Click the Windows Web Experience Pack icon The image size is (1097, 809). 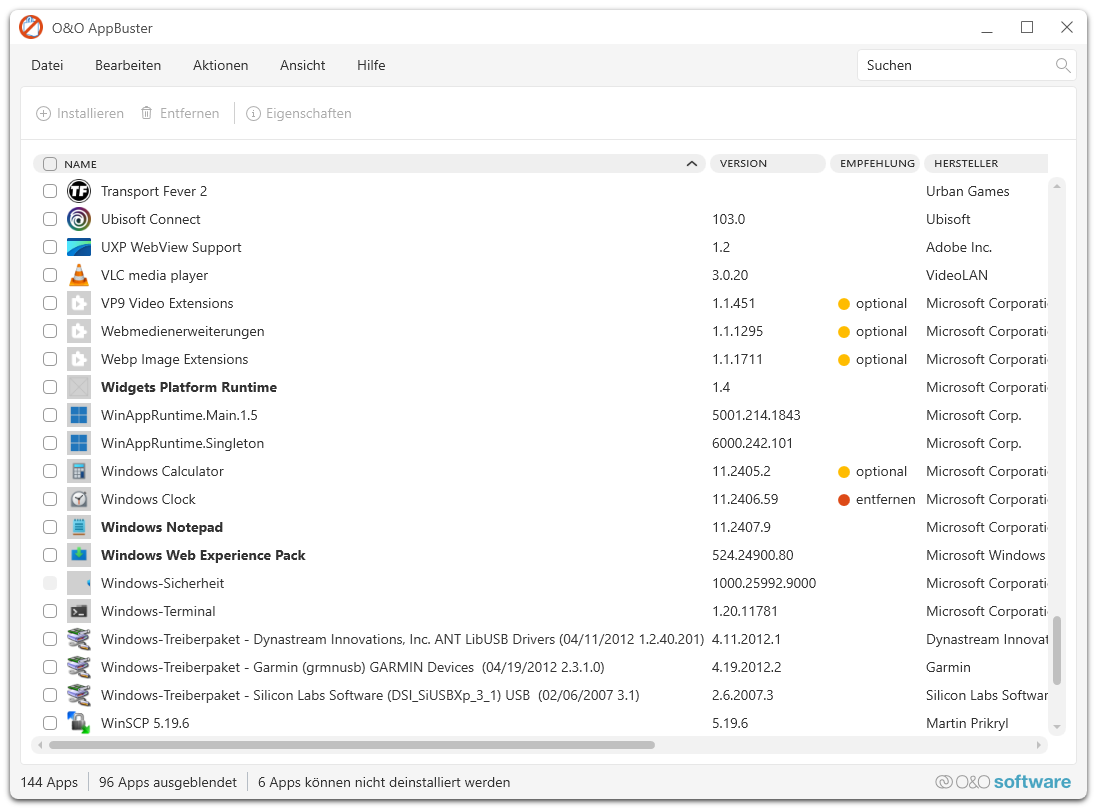click(x=79, y=555)
